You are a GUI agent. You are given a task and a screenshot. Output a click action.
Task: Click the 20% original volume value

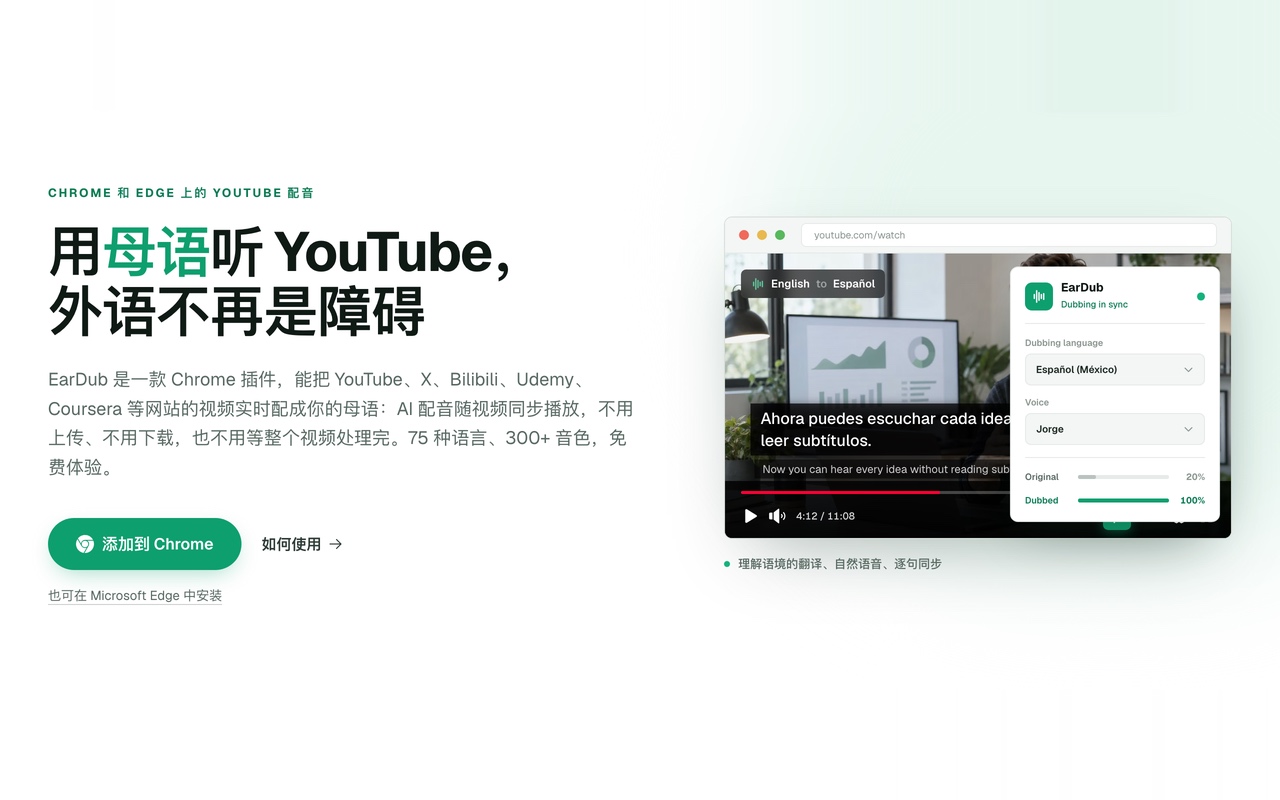coord(1195,477)
